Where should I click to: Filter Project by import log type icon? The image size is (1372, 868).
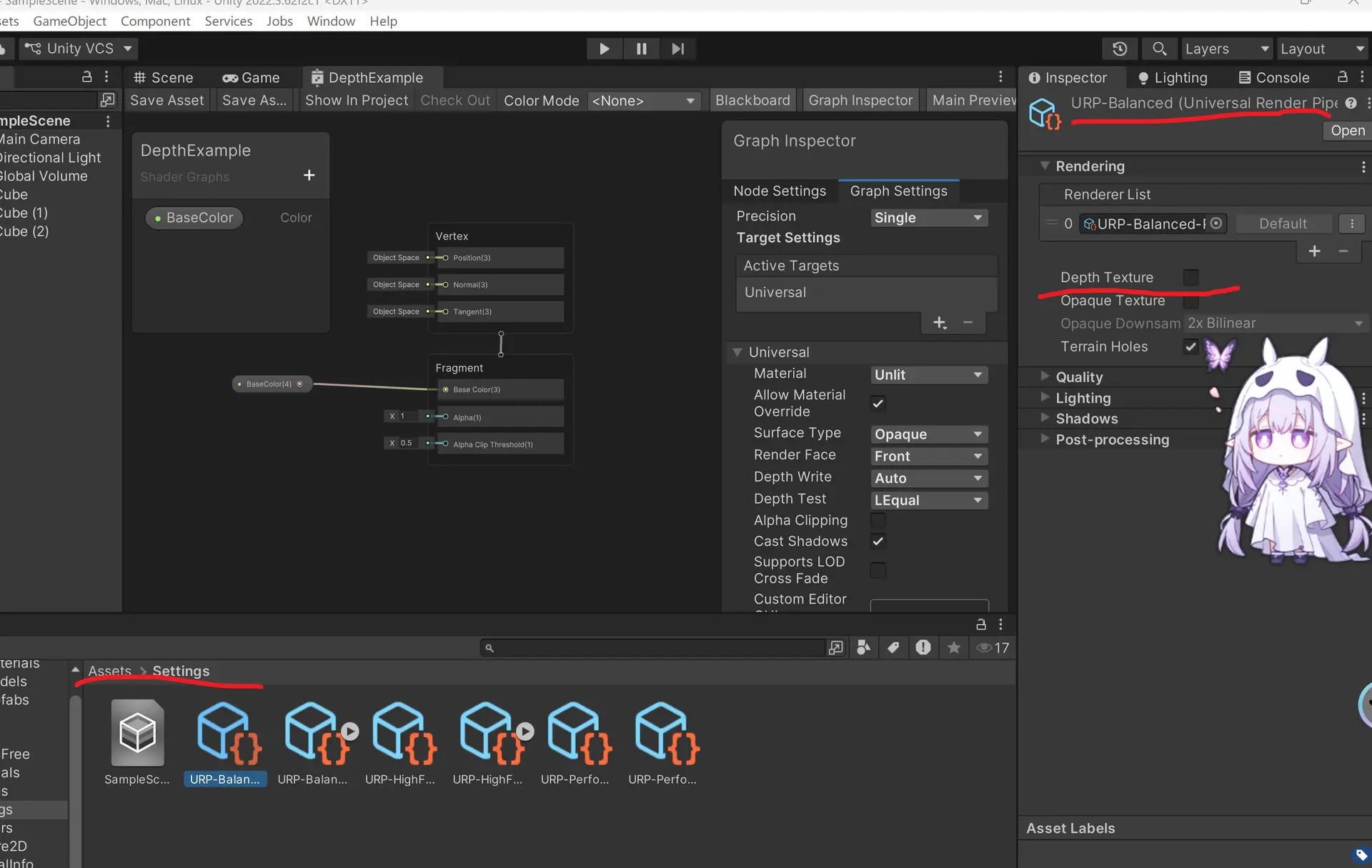point(923,648)
